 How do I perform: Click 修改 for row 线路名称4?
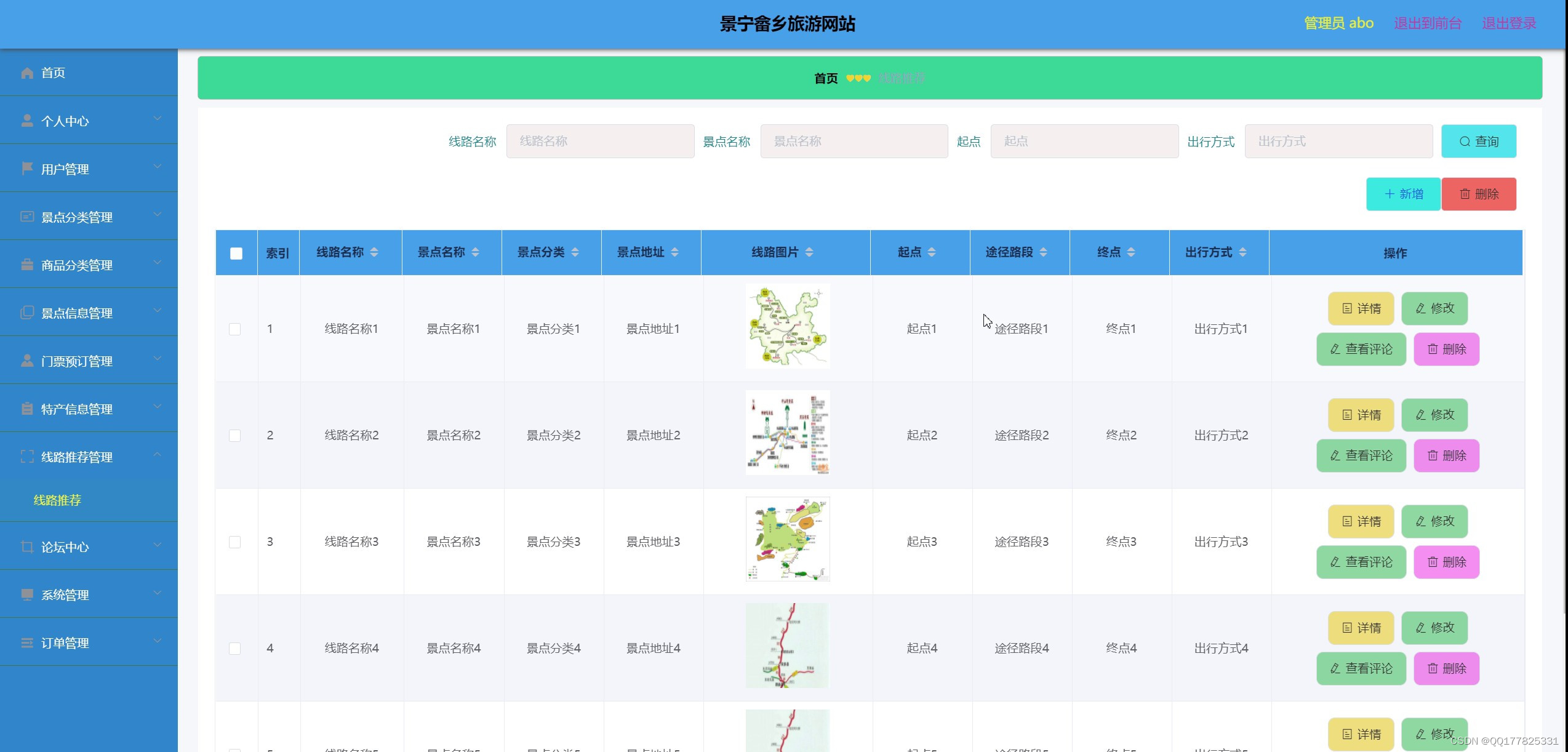pyautogui.click(x=1434, y=628)
